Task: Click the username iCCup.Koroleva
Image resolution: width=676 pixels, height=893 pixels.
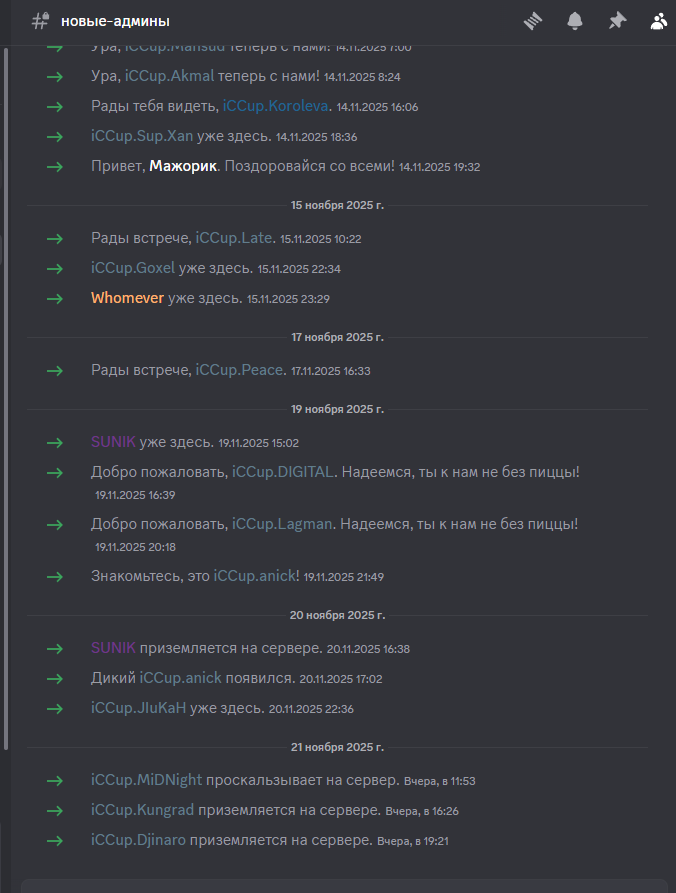Action: pyautogui.click(x=276, y=106)
